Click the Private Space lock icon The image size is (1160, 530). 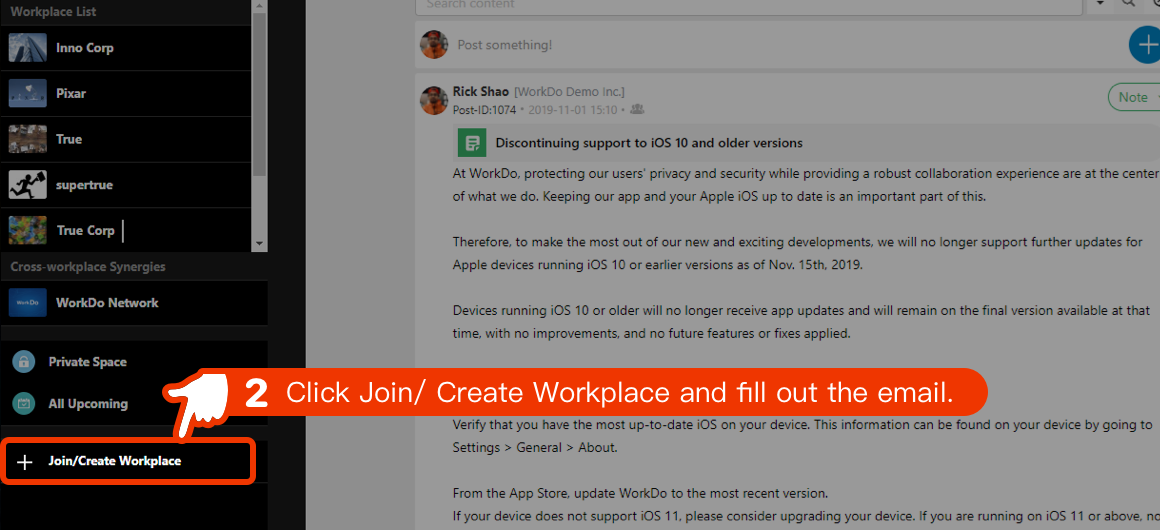point(24,362)
